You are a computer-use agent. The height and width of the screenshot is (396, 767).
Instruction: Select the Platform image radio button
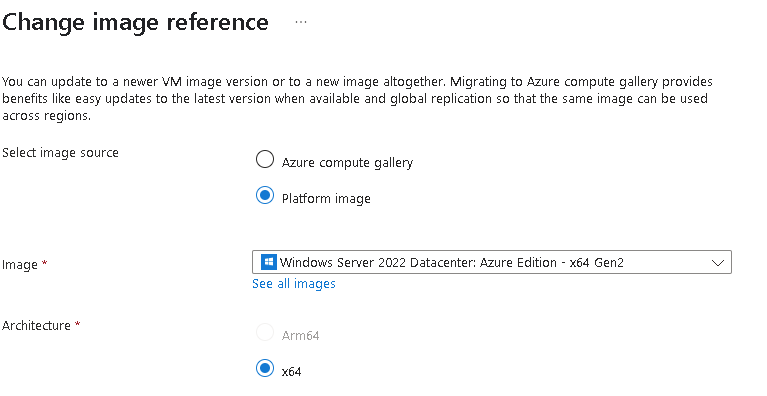coord(265,196)
